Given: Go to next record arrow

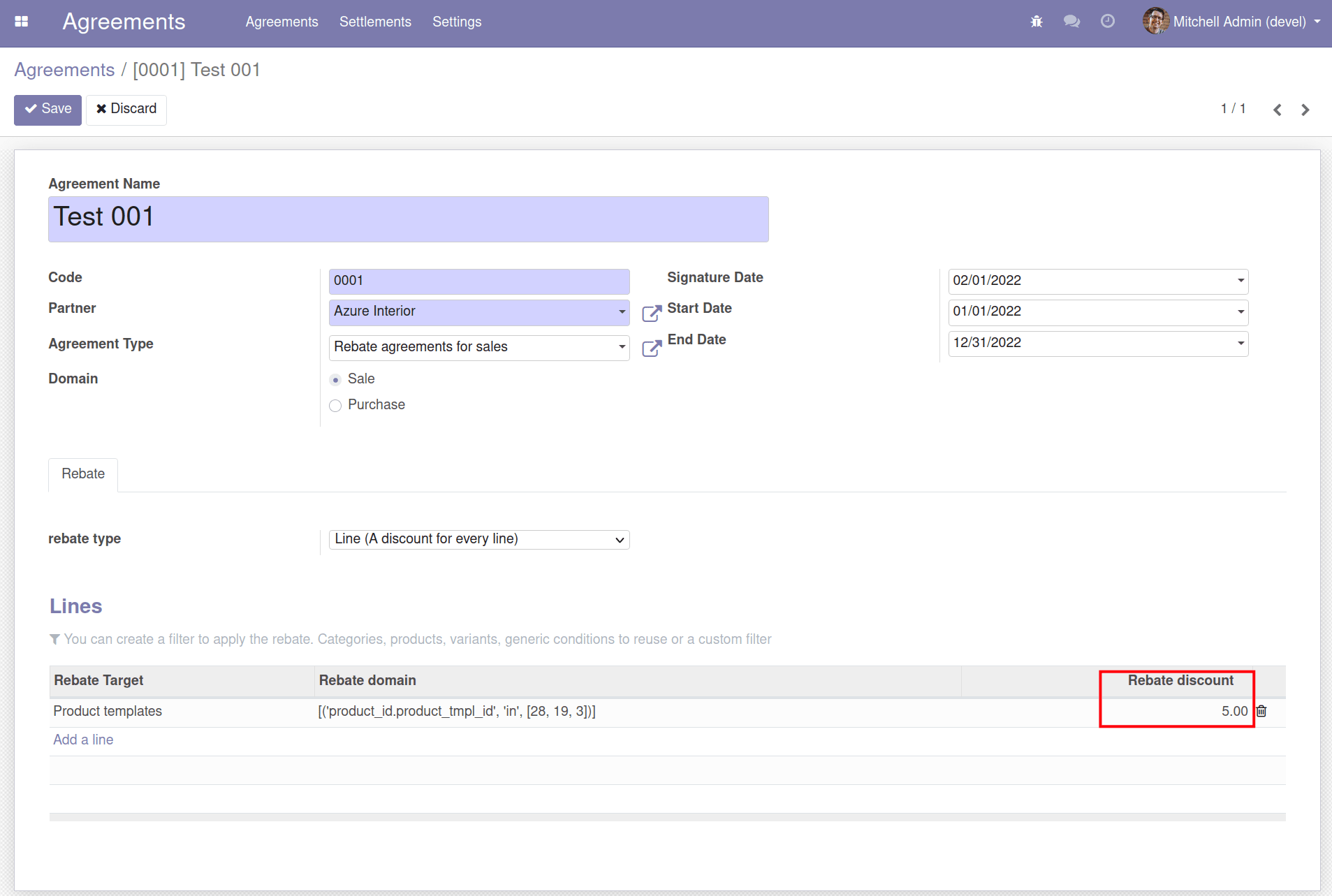Looking at the screenshot, I should (1305, 110).
